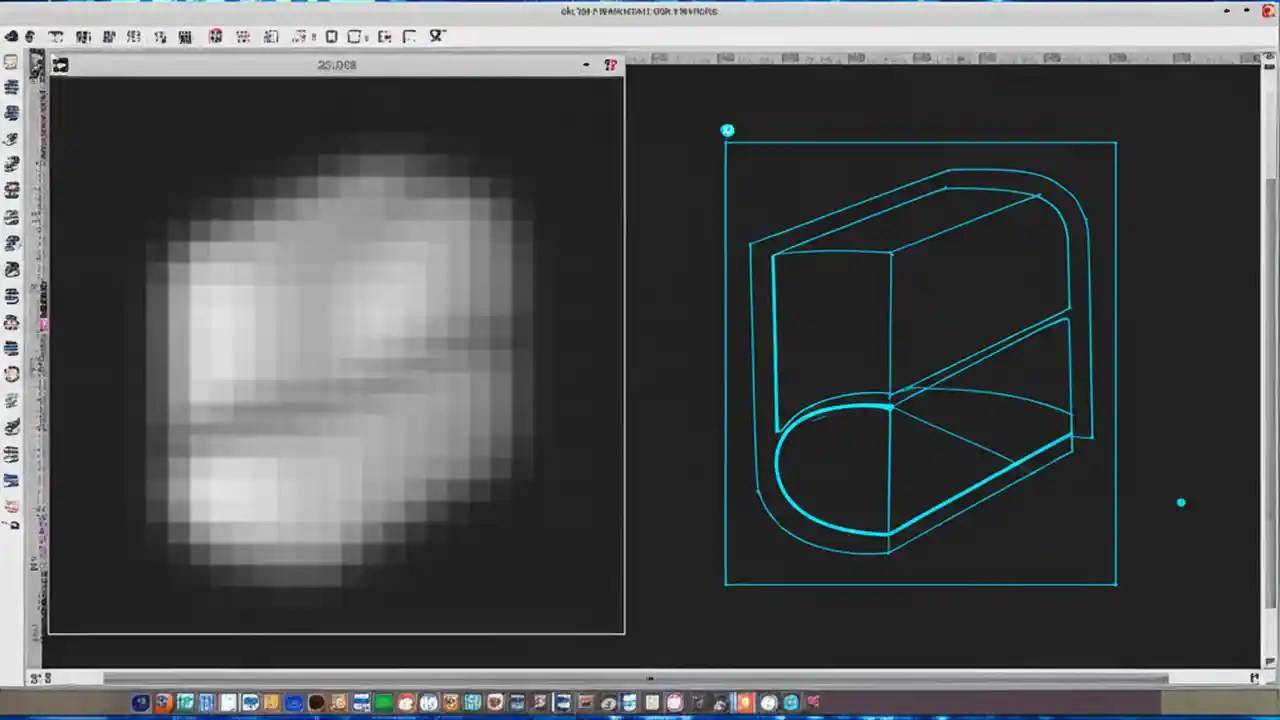Viewport: 1280px width, 720px height.
Task: Activate the Selection tool in the left palette
Action: pyautogui.click(x=12, y=62)
